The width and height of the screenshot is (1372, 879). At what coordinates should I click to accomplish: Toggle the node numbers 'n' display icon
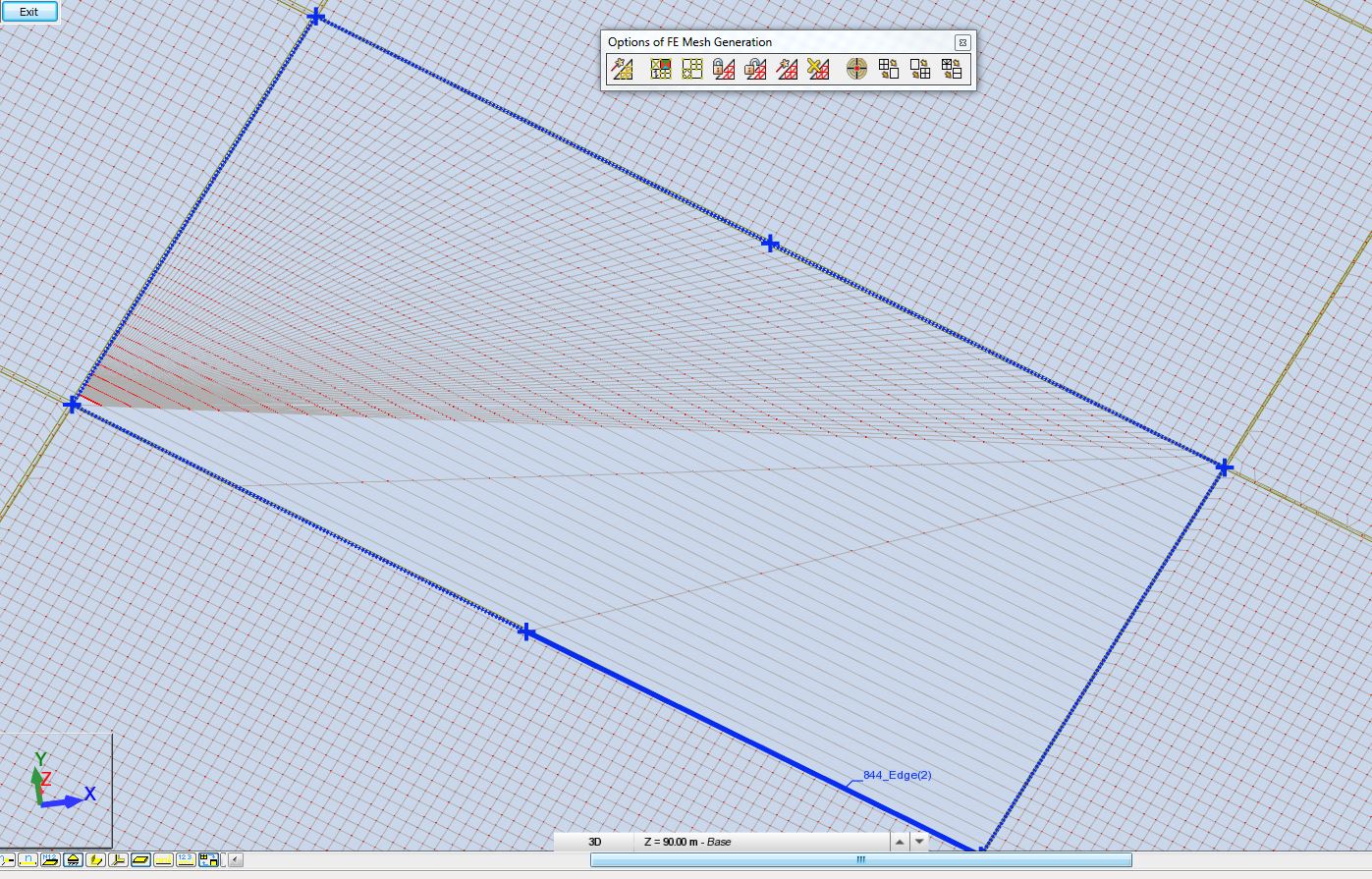pos(27,860)
